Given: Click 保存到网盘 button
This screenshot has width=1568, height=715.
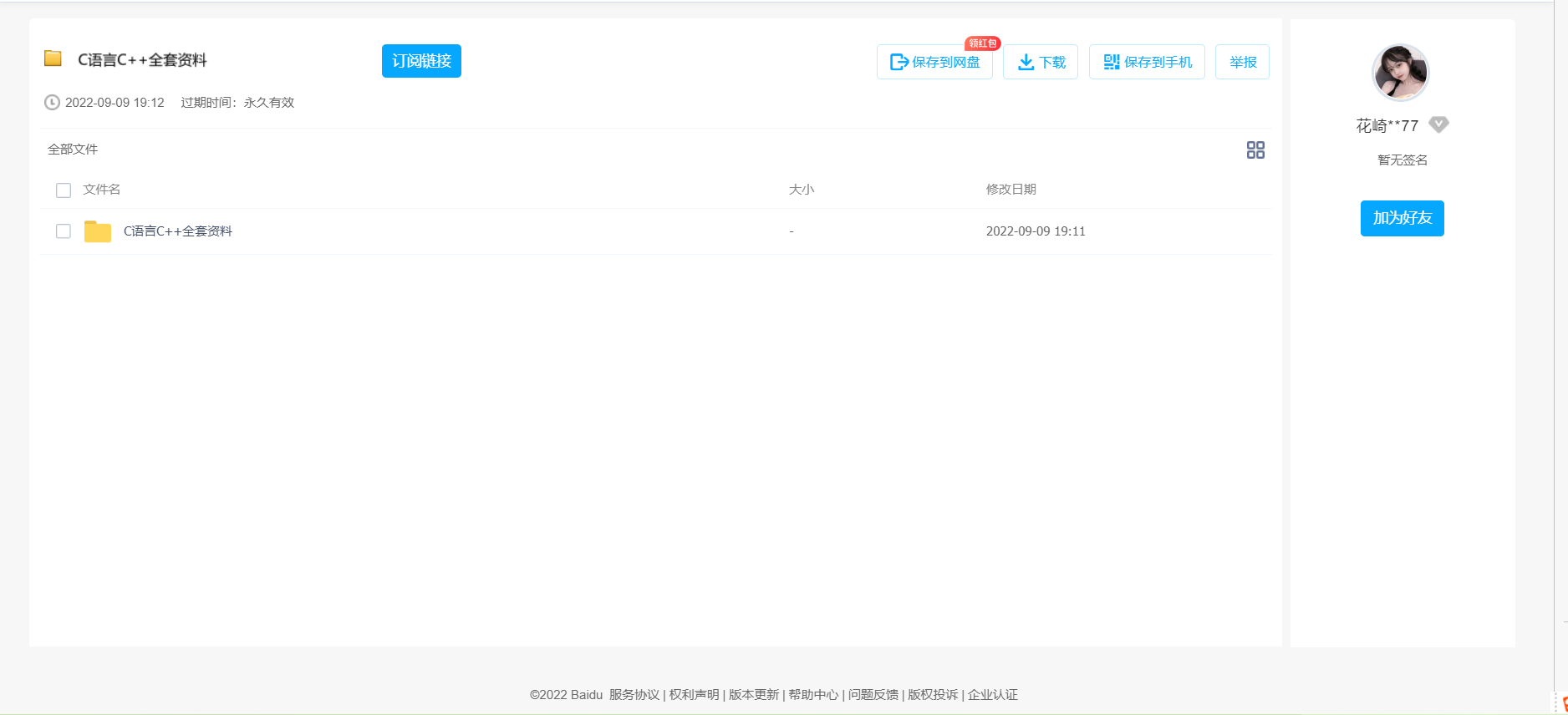Looking at the screenshot, I should [934, 63].
